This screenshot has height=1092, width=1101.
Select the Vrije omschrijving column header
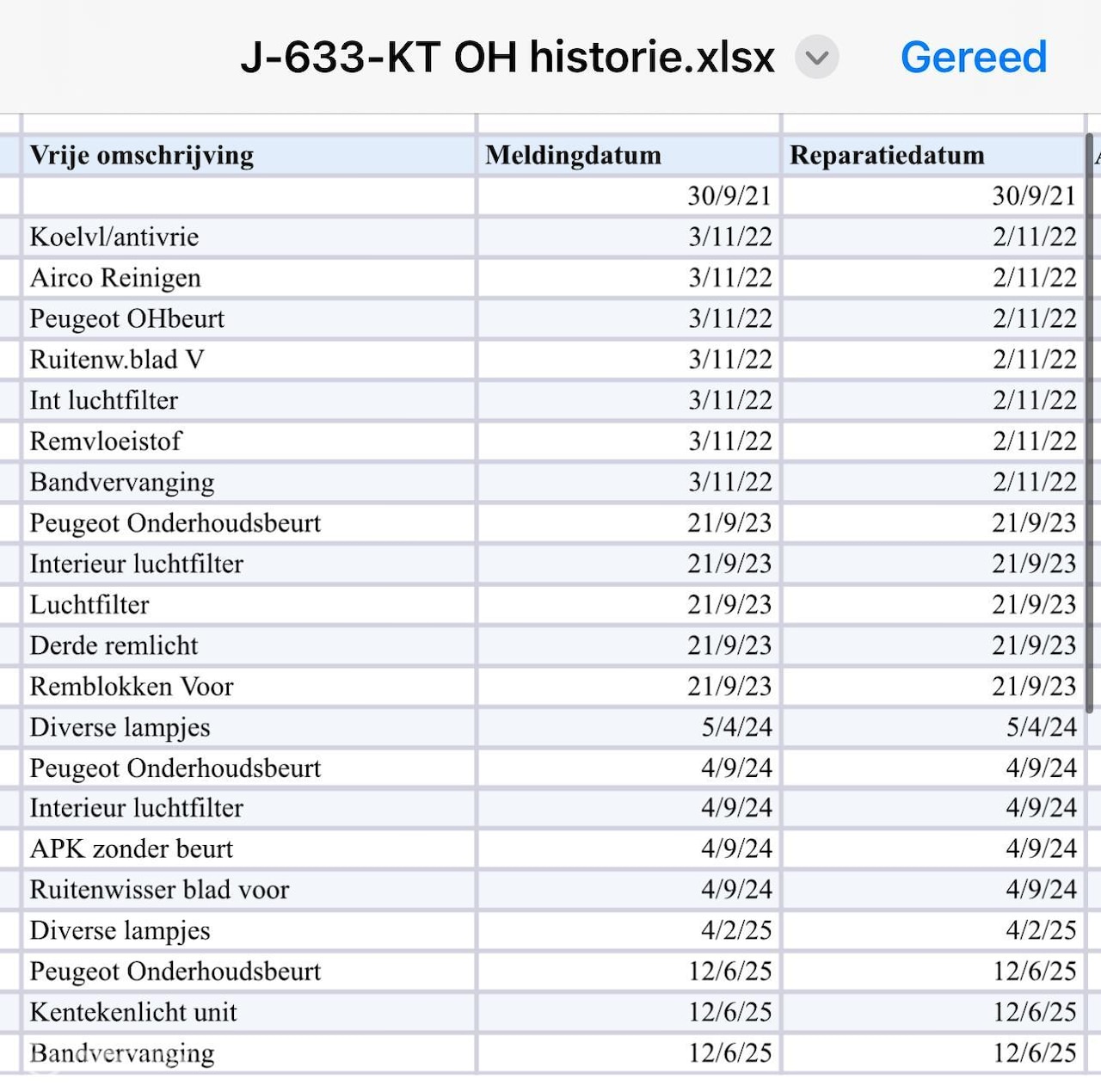click(x=248, y=156)
